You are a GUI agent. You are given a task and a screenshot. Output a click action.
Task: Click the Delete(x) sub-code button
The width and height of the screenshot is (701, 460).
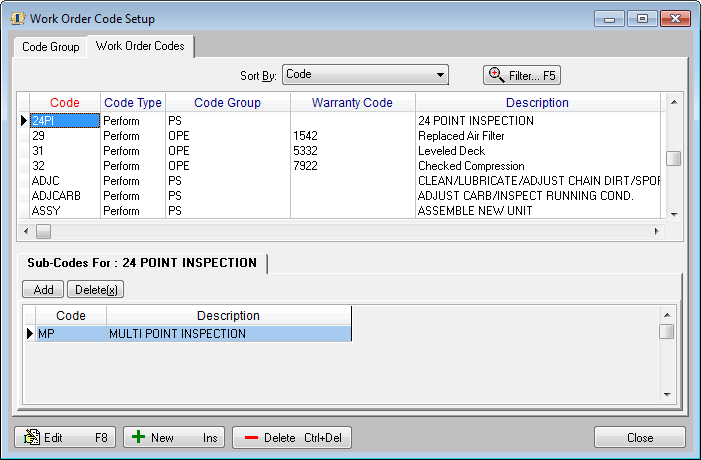tap(96, 290)
